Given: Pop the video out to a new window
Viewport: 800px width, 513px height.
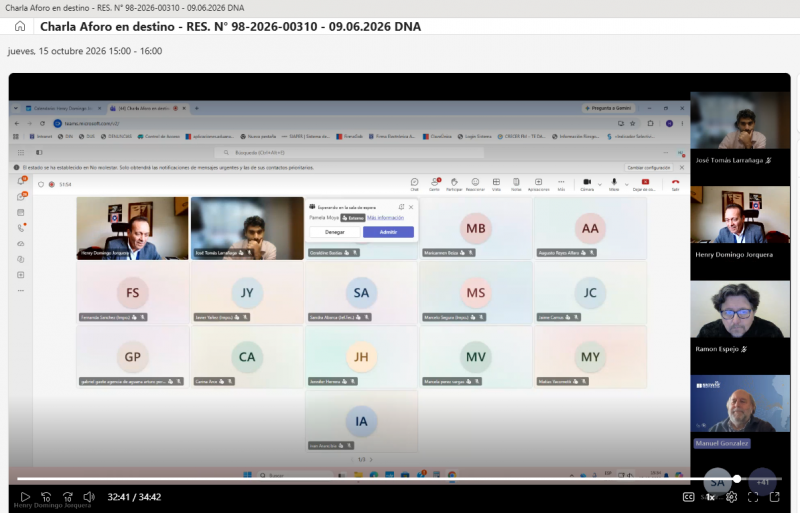Looking at the screenshot, I should click(774, 497).
